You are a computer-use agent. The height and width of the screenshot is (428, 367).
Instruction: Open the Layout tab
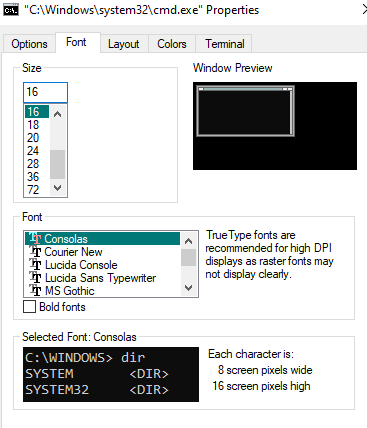(124, 44)
